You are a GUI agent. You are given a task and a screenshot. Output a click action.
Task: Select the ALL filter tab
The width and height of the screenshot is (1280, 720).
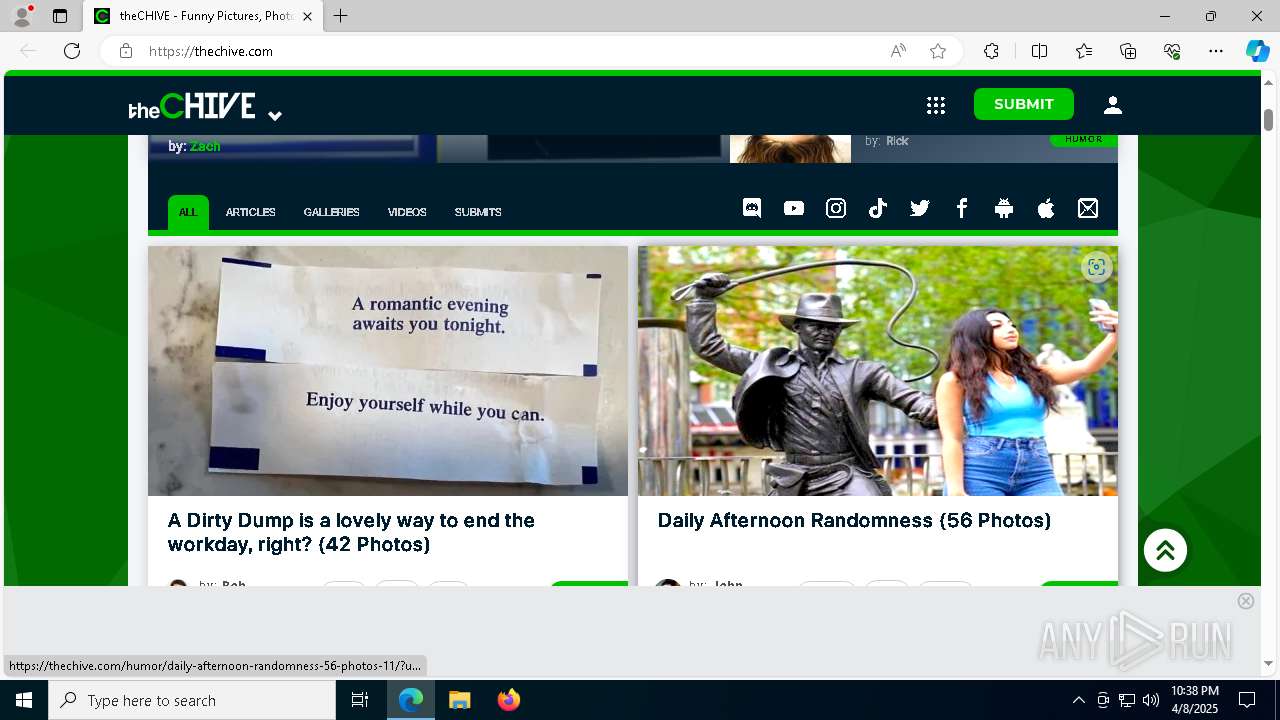click(188, 212)
